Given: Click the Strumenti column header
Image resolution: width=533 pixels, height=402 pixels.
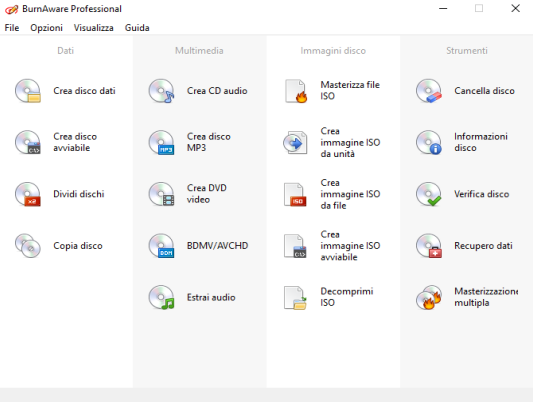Looking at the screenshot, I should [x=467, y=51].
